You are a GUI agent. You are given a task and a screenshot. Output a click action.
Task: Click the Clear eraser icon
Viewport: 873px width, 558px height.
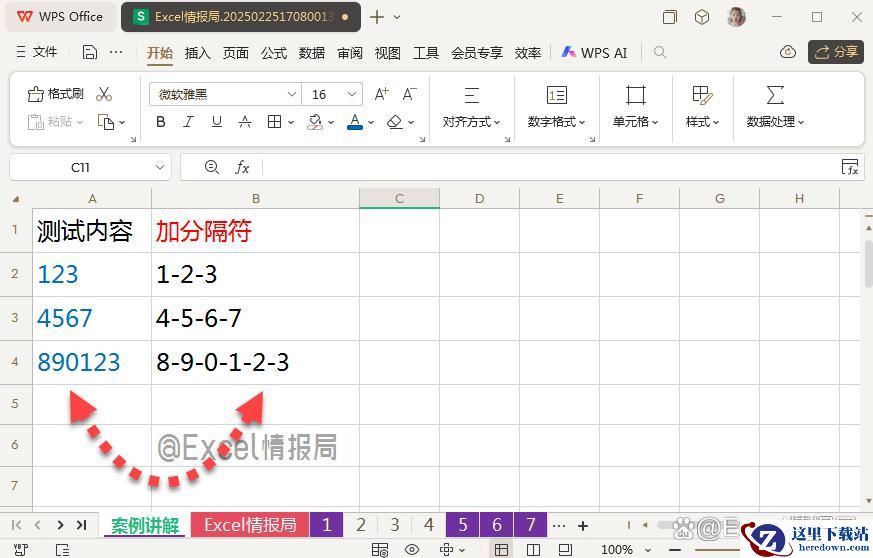click(x=395, y=121)
